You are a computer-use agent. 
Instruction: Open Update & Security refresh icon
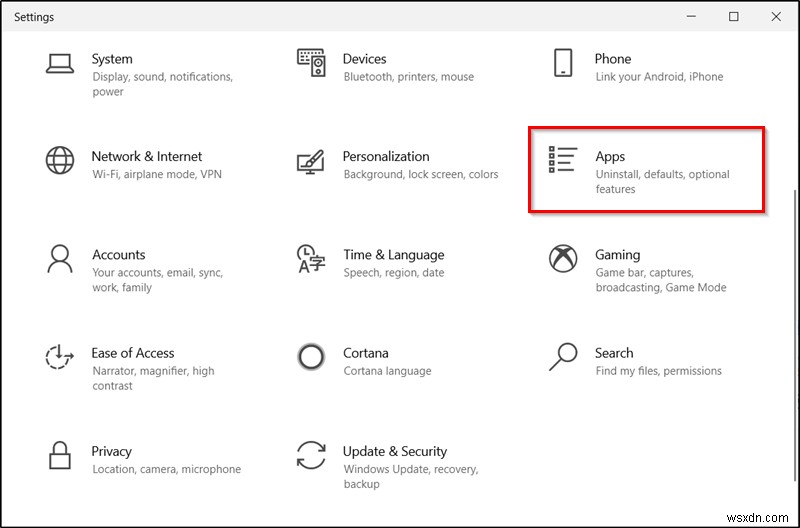coord(311,455)
